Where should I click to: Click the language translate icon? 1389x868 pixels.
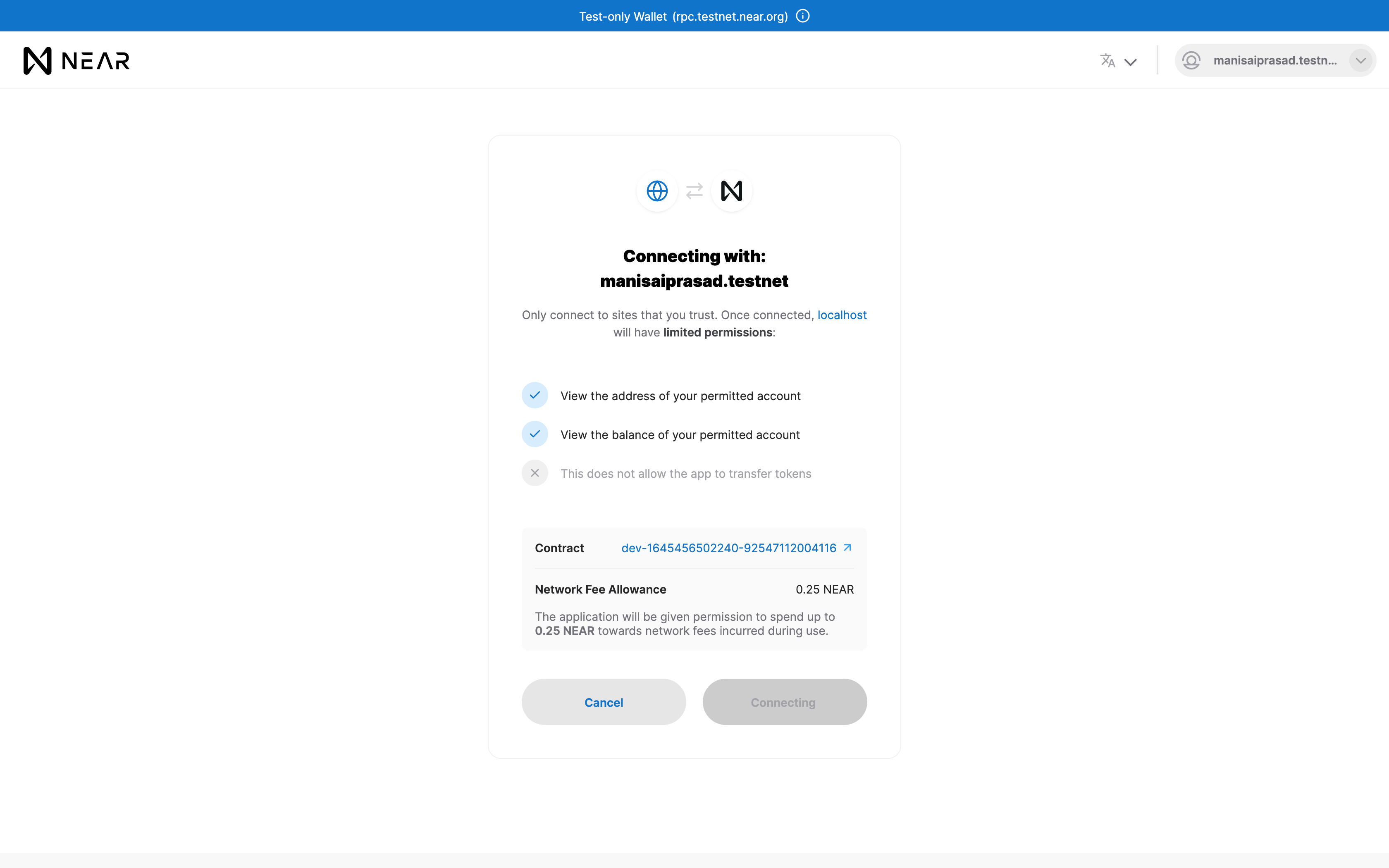[x=1107, y=60]
